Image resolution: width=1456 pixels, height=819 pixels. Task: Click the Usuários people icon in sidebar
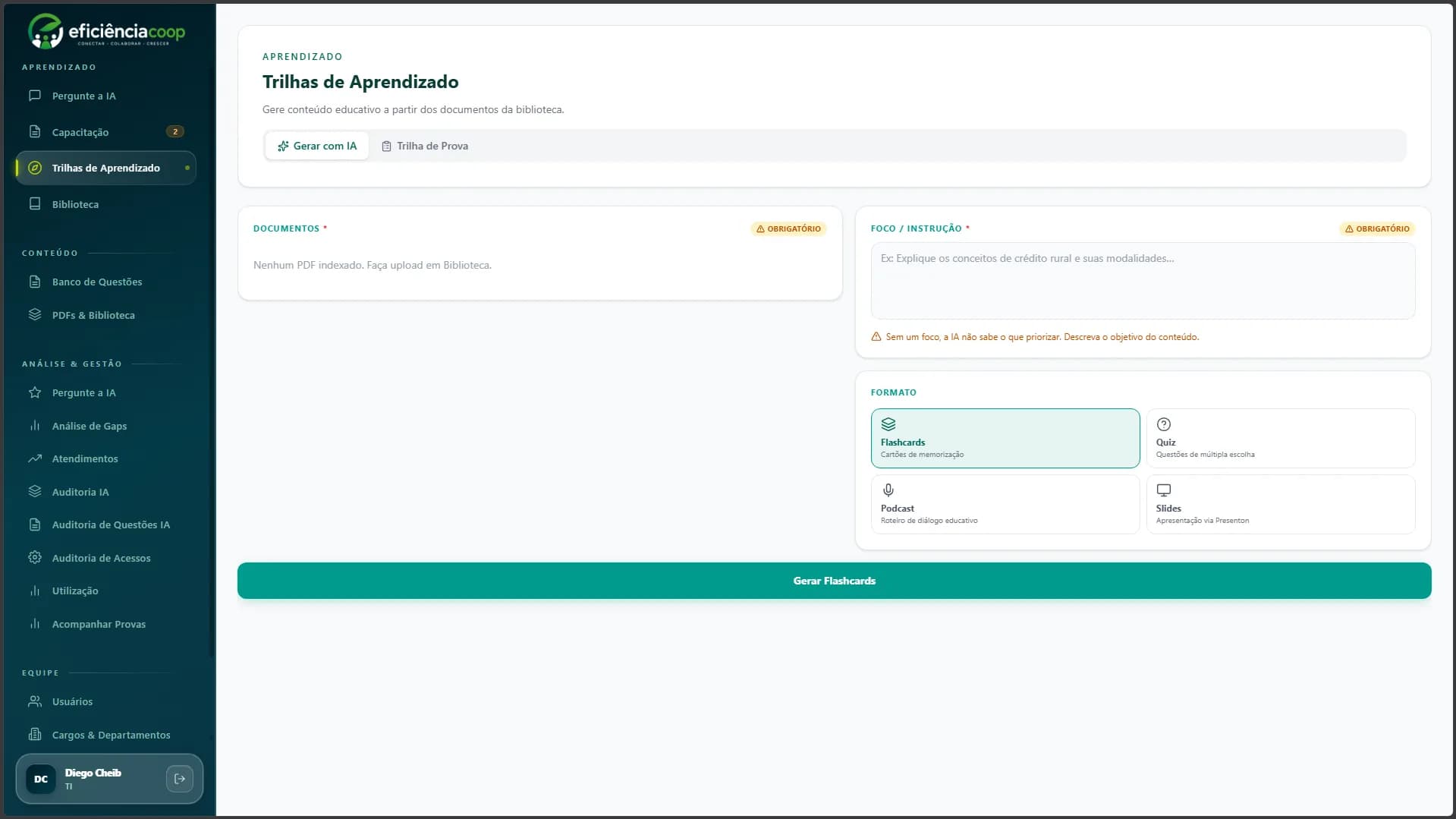tap(35, 701)
